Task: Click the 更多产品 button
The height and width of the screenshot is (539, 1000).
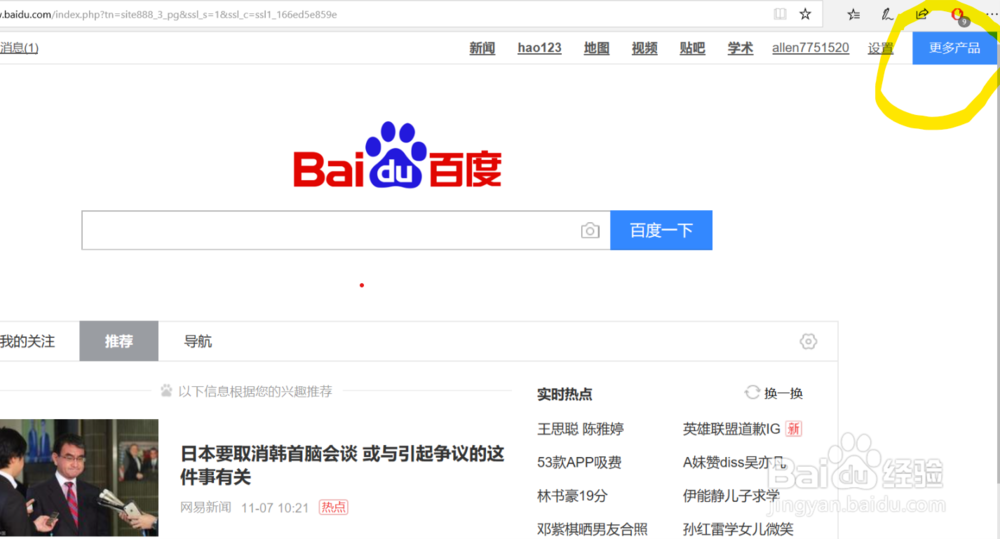Action: tap(954, 48)
